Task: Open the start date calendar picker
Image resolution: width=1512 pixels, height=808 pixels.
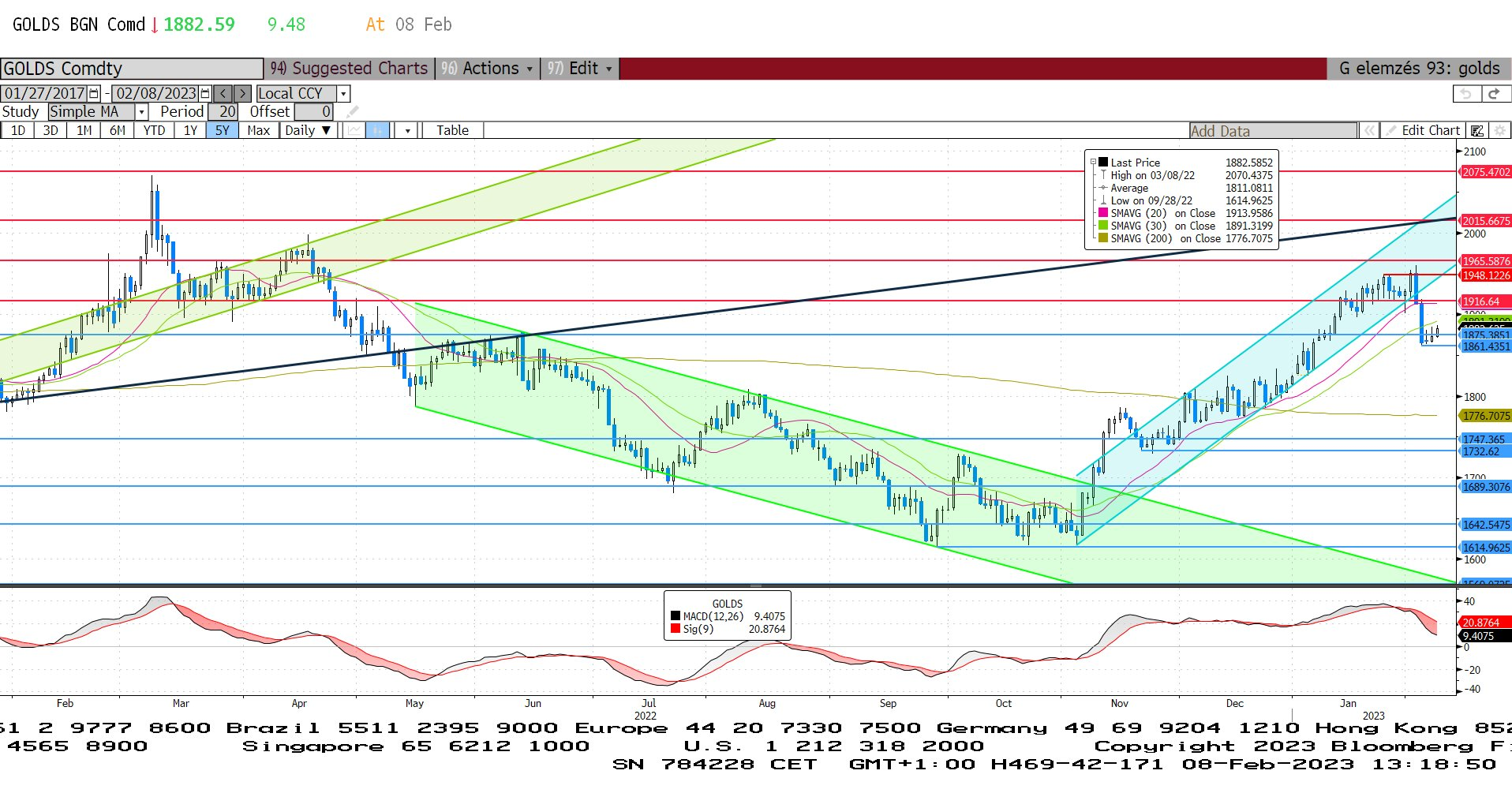Action: click(95, 93)
